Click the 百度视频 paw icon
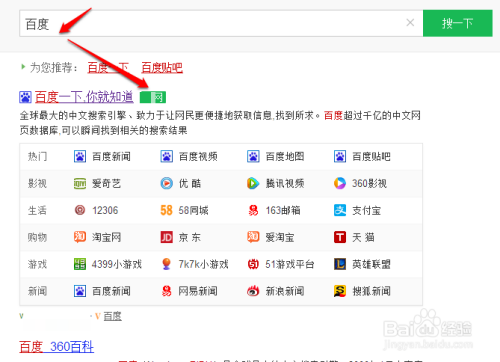The width and height of the screenshot is (500, 362). pos(167,156)
